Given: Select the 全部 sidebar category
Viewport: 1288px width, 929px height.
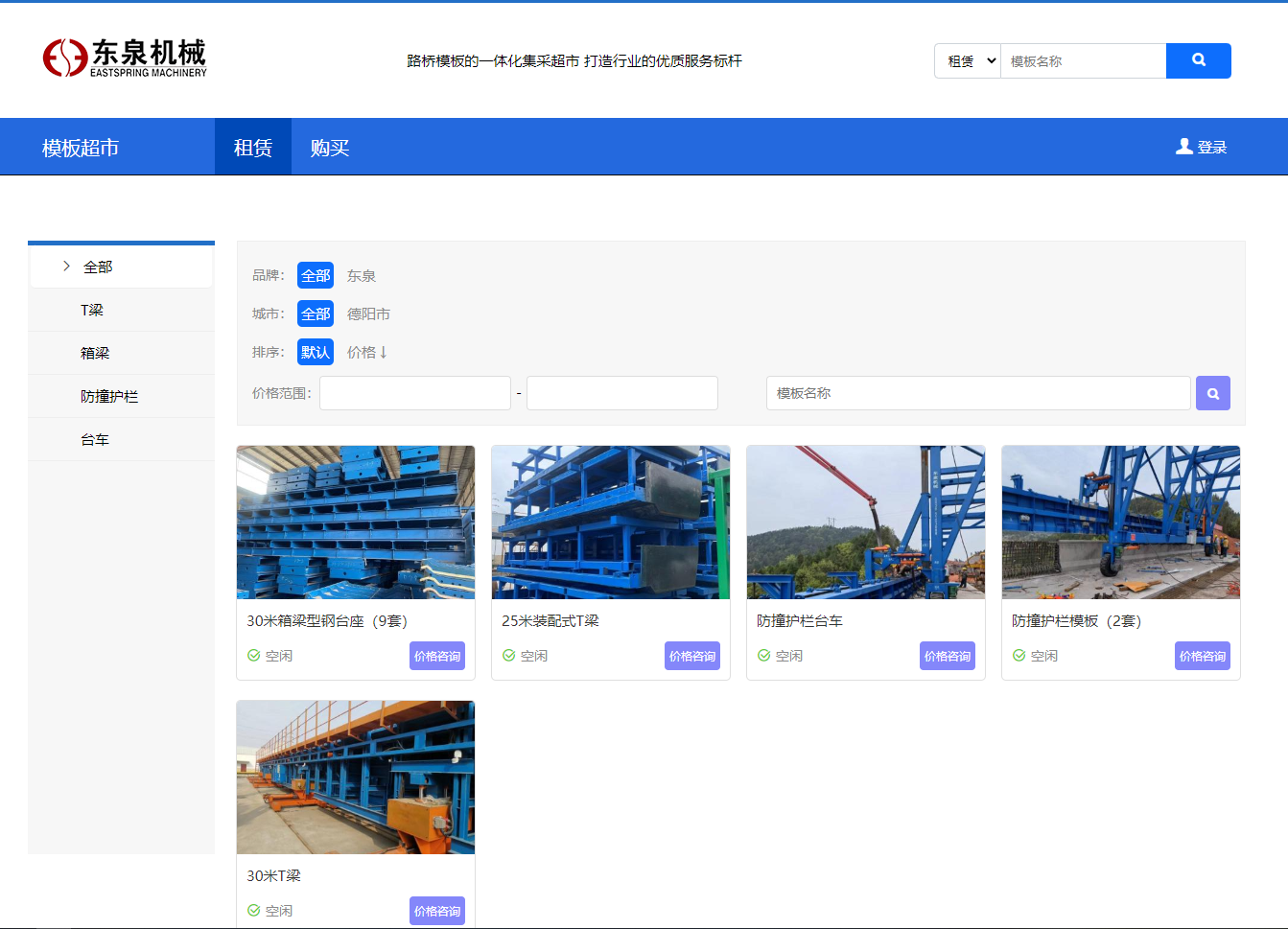Looking at the screenshot, I should coord(121,267).
